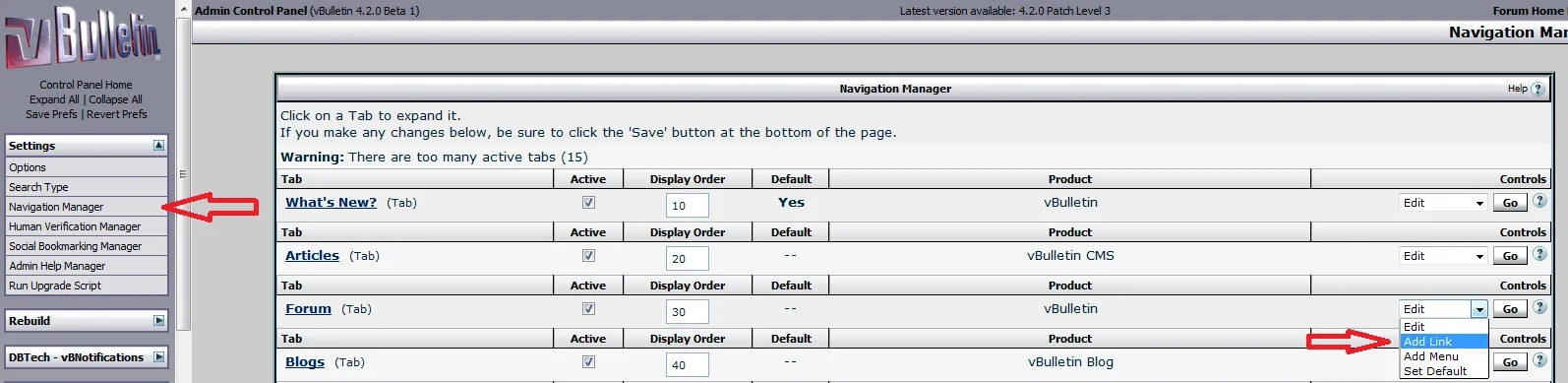Open Navigation Manager in Settings menu
Viewport: 1568px width, 383px height.
[87, 207]
